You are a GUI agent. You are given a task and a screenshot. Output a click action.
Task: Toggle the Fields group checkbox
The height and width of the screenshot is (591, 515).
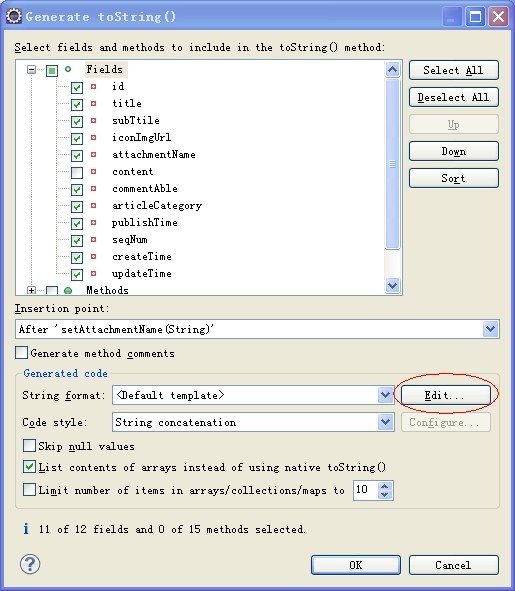click(x=52, y=70)
